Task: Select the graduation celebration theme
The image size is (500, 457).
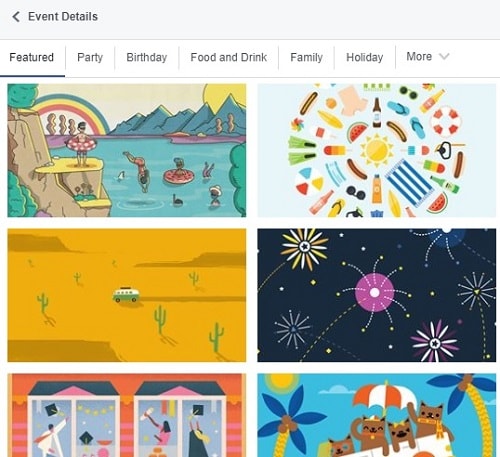Action: pyautogui.click(x=127, y=415)
